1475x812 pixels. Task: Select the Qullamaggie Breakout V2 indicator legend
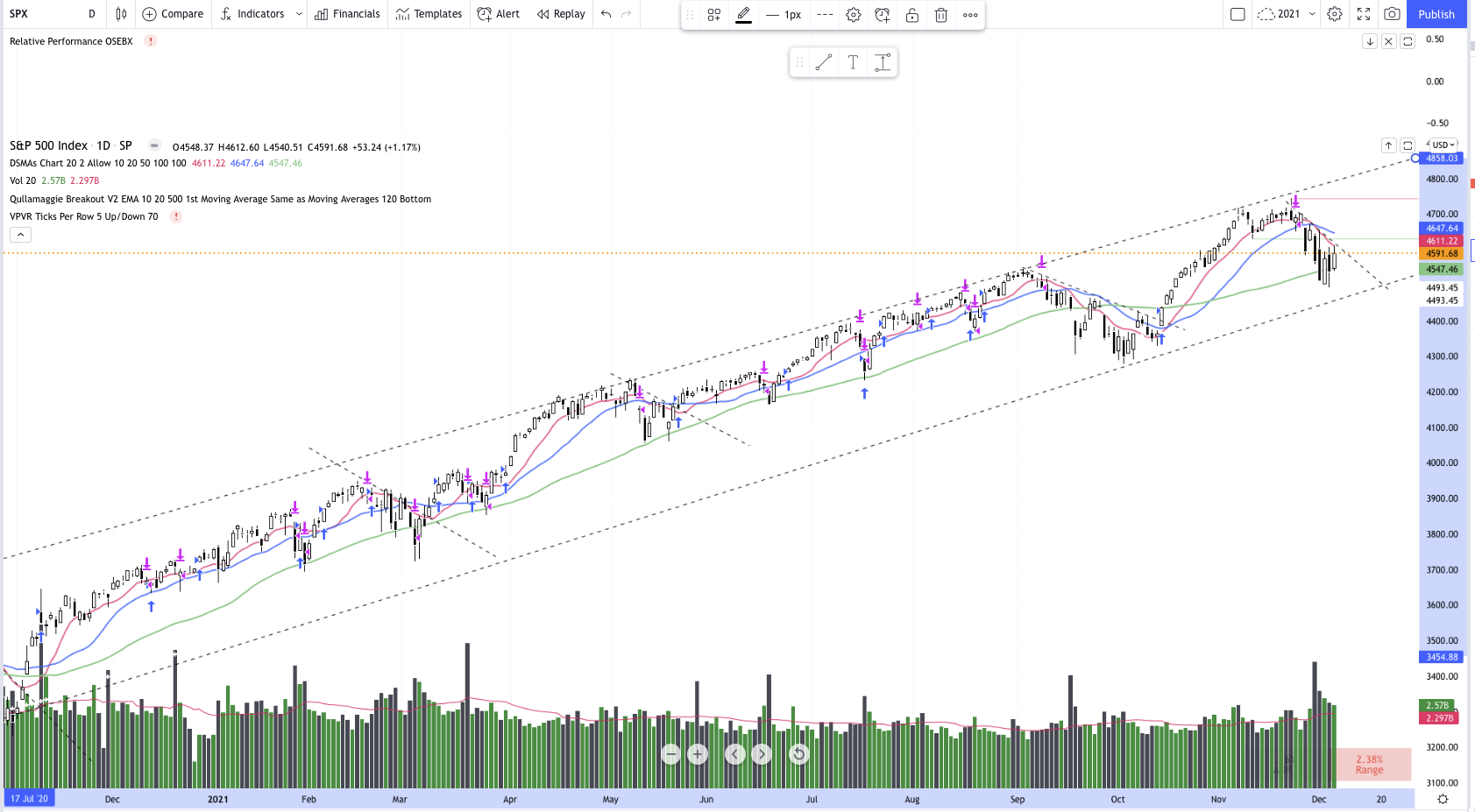[x=220, y=199]
